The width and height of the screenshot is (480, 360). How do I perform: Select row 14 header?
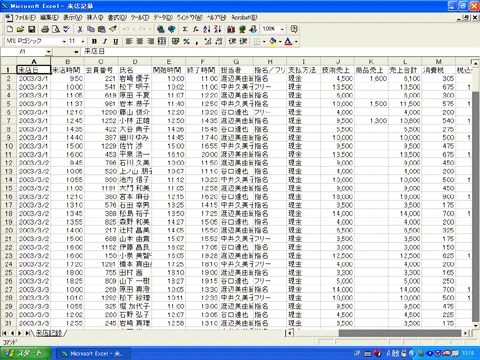coord(8,180)
